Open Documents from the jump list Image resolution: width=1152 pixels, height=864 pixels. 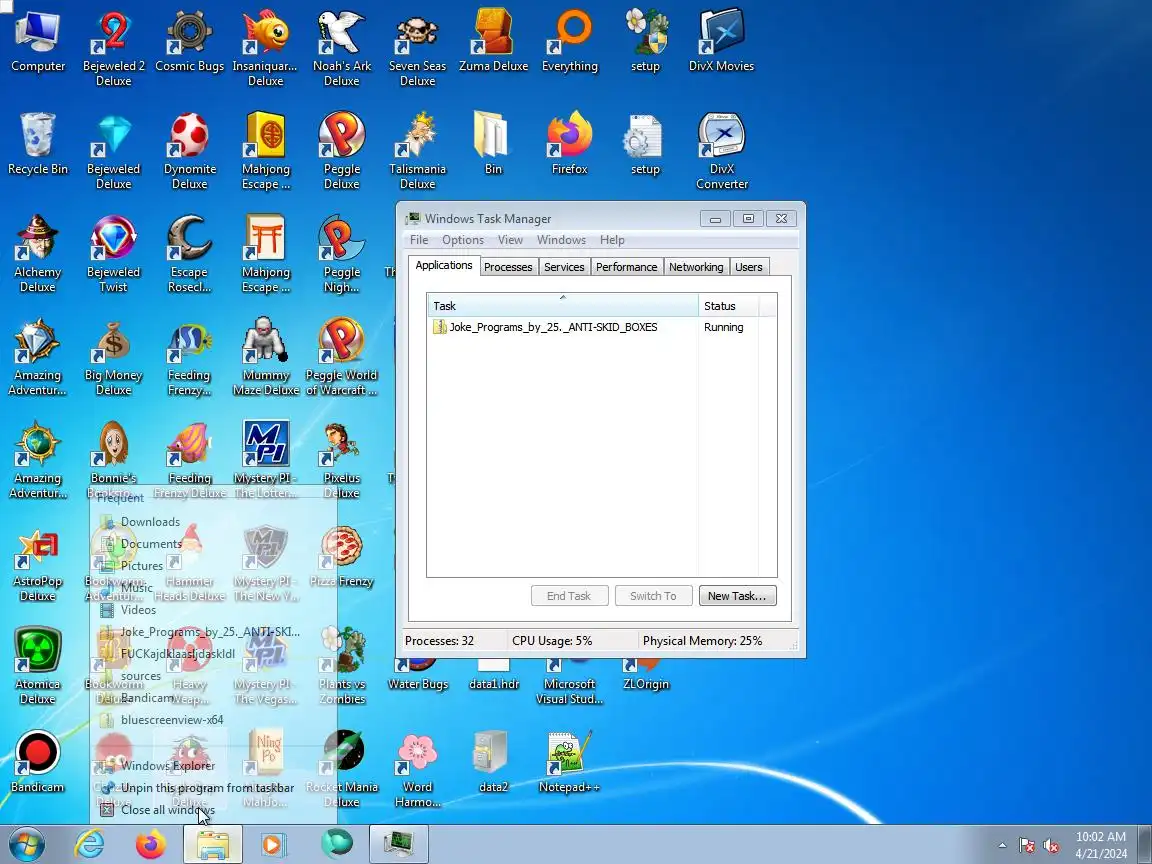[x=213, y=544]
